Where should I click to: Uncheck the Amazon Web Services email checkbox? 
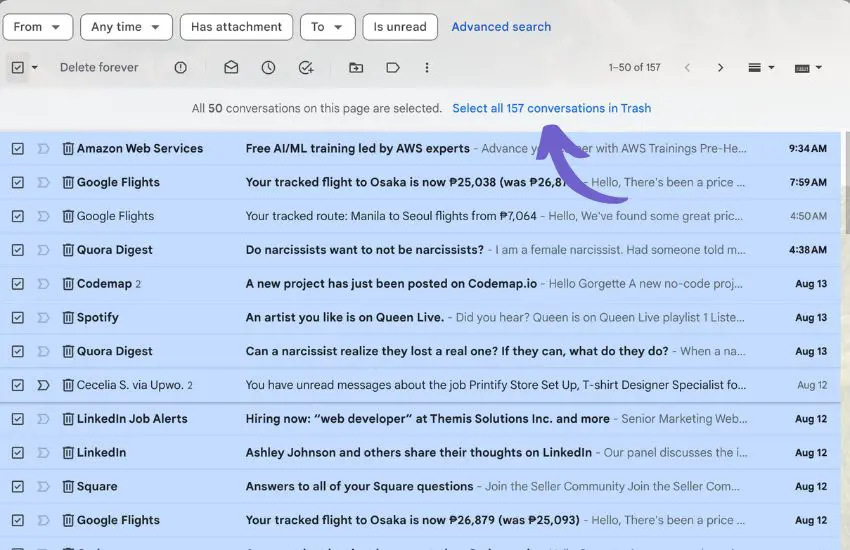pos(17,148)
